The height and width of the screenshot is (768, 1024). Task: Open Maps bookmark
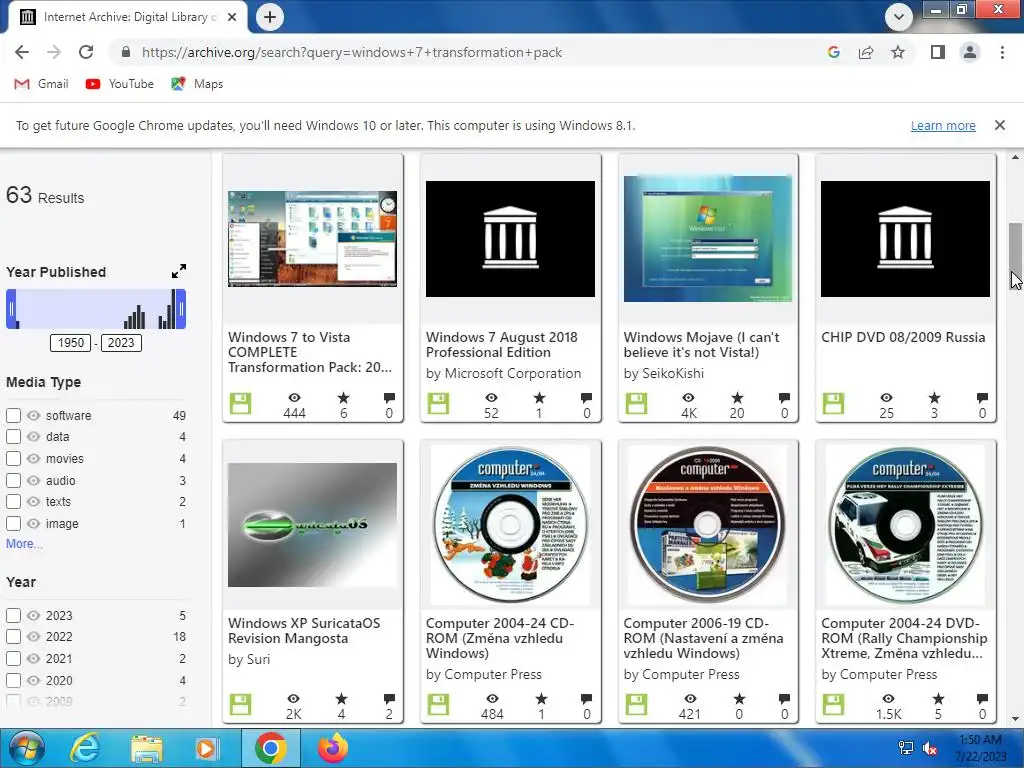click(x=197, y=84)
